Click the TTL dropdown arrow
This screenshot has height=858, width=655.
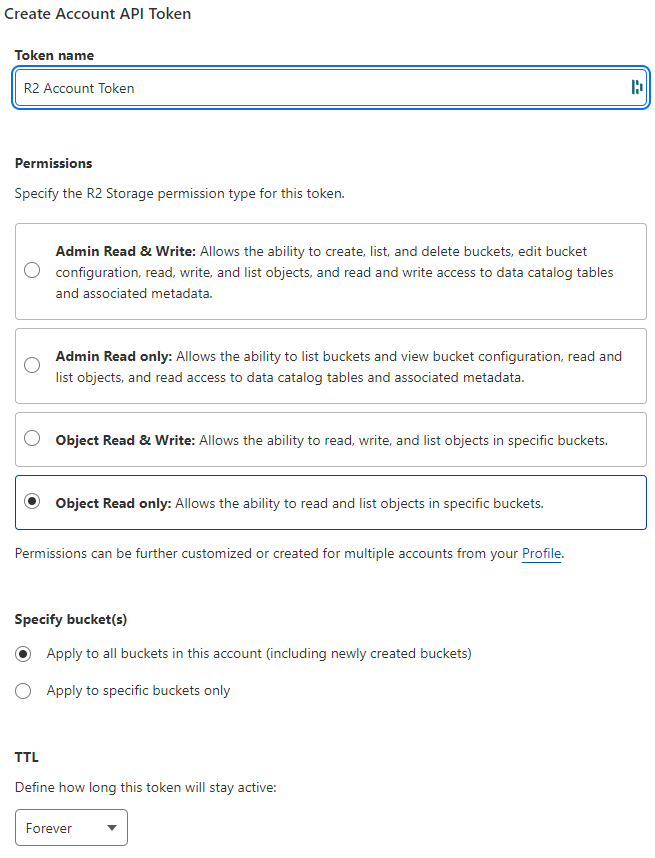(x=111, y=828)
